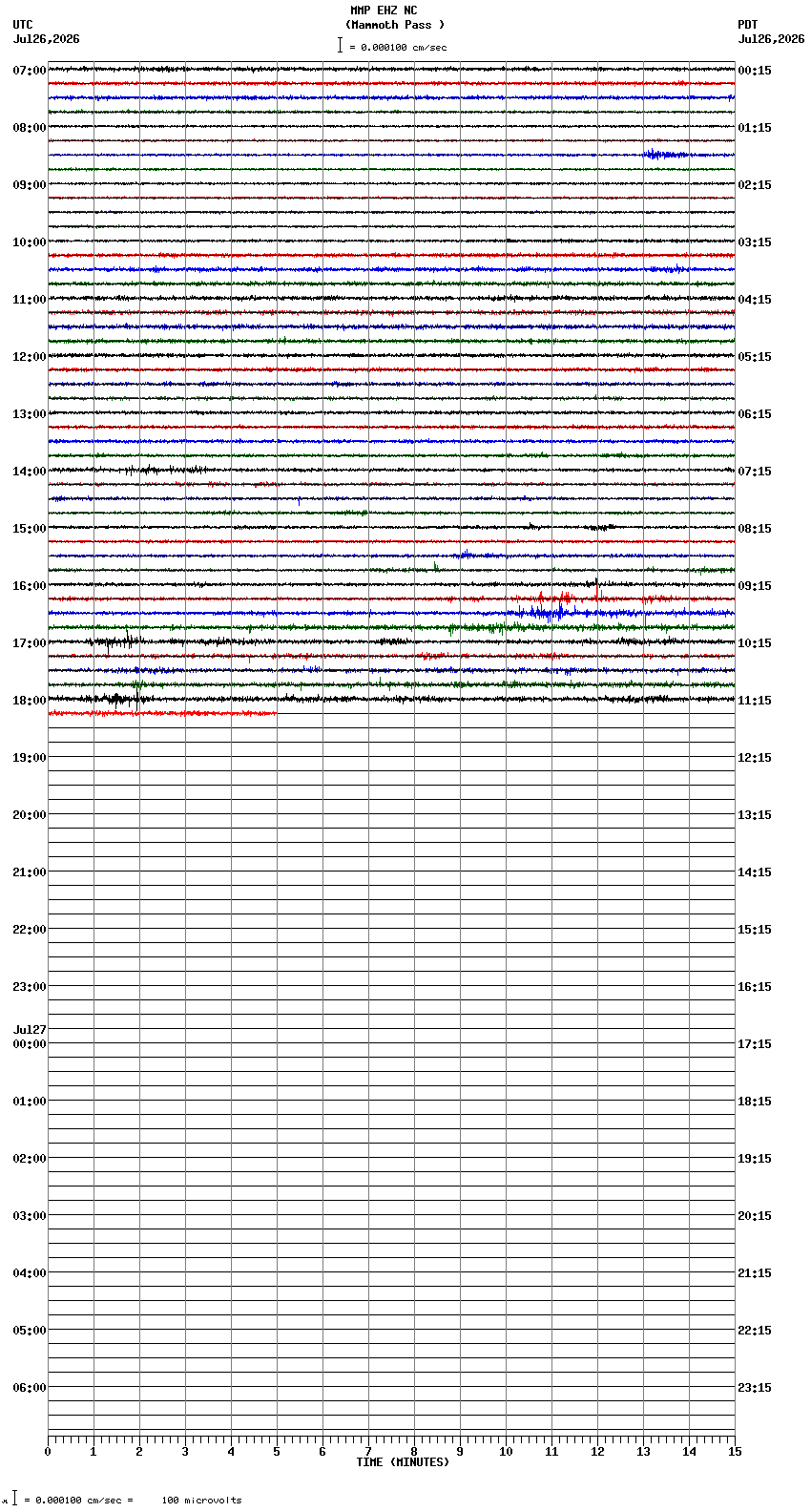Click the '19:00' UTC time label
811x1512 pixels.
tap(30, 758)
